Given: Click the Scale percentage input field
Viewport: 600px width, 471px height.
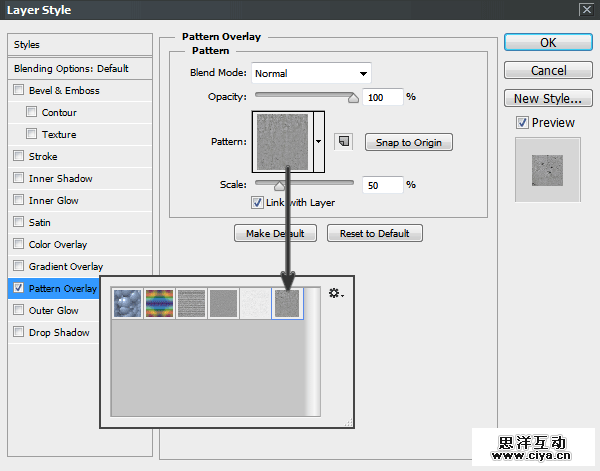Looking at the screenshot, I should (x=382, y=185).
